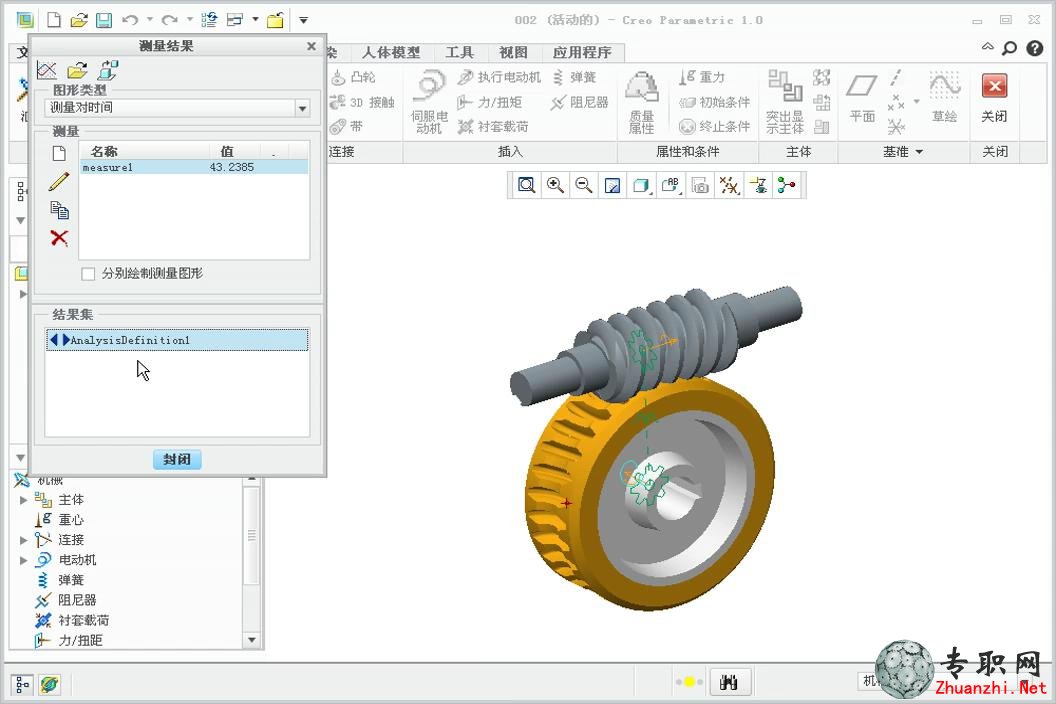Viewport: 1056px width, 704px height.
Task: Expand the 基准 group dropdown
Action: pyautogui.click(x=903, y=152)
